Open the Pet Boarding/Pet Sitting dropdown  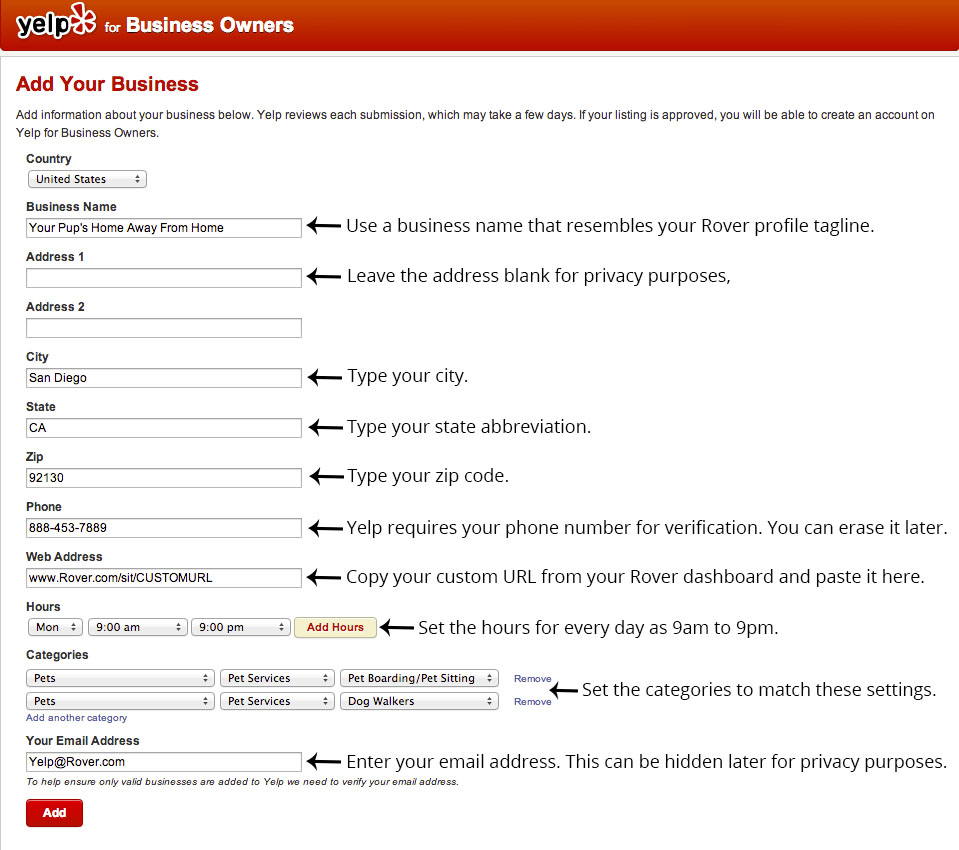click(x=419, y=678)
